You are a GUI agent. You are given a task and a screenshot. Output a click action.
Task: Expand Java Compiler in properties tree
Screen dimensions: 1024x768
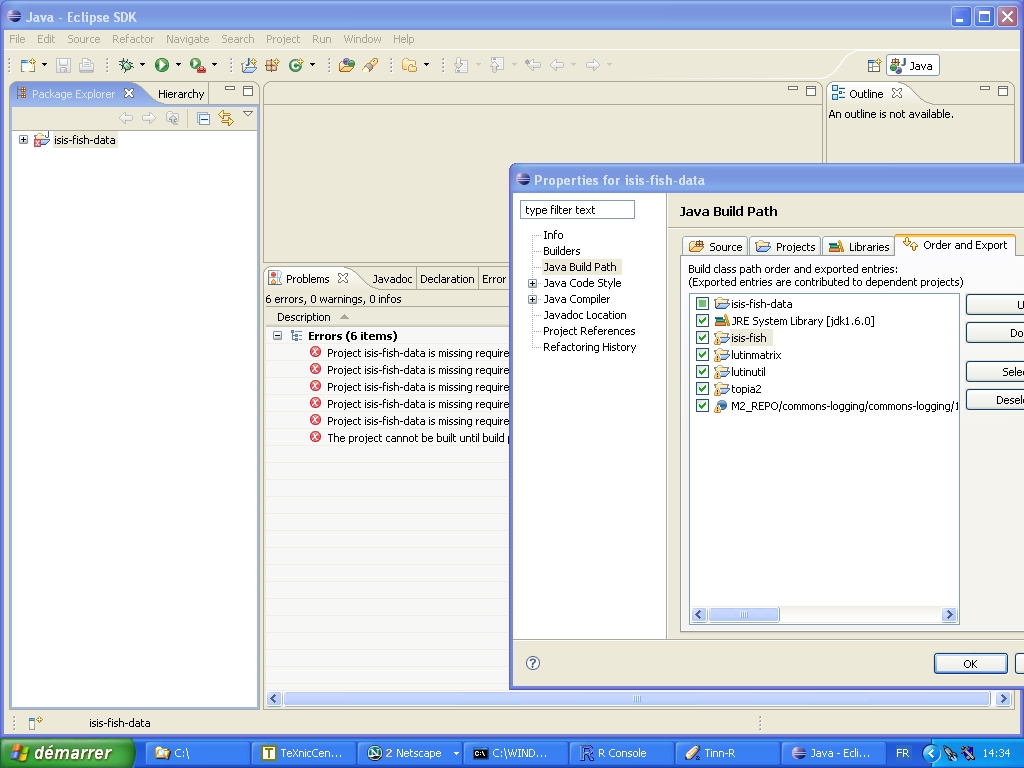click(x=533, y=299)
